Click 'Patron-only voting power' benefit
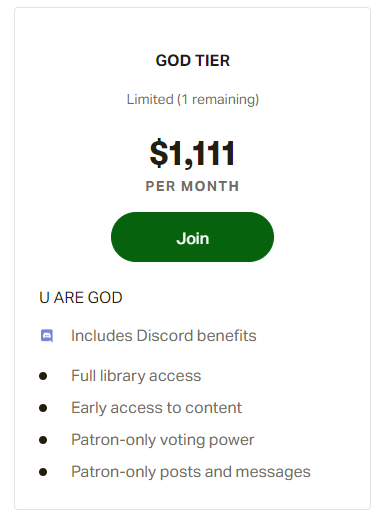The height and width of the screenshot is (529, 390). tap(163, 440)
